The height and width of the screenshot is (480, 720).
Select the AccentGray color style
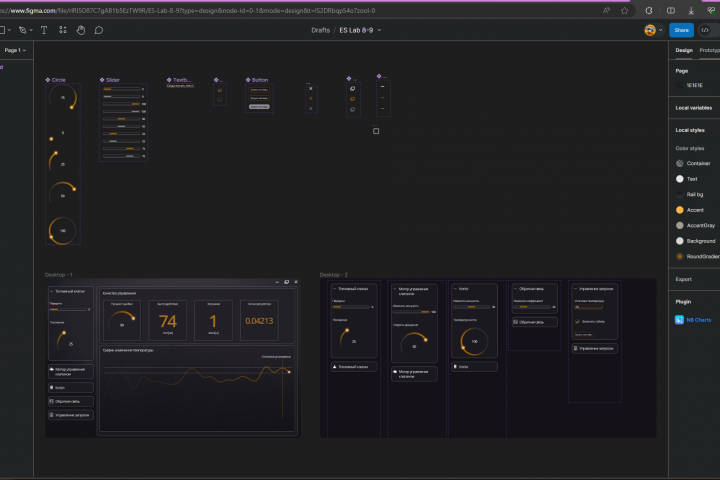point(696,226)
